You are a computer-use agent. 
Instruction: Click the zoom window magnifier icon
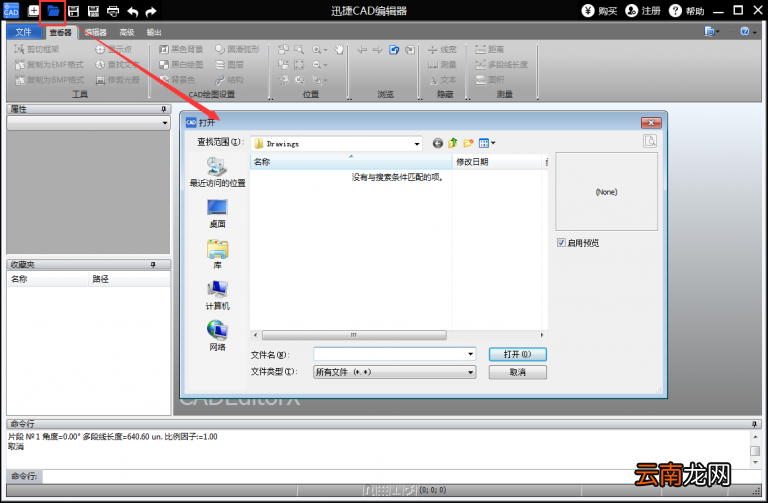tap(299, 49)
